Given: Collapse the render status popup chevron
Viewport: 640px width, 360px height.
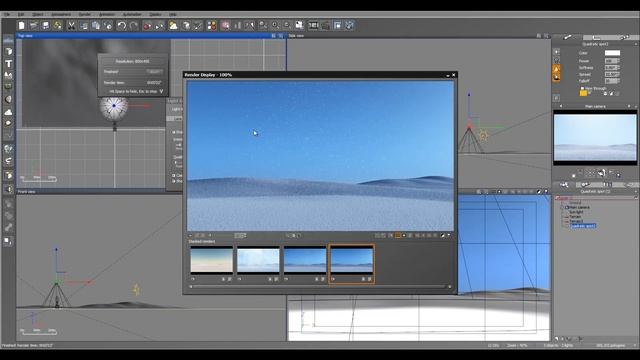Looking at the screenshot, I should (x=161, y=91).
